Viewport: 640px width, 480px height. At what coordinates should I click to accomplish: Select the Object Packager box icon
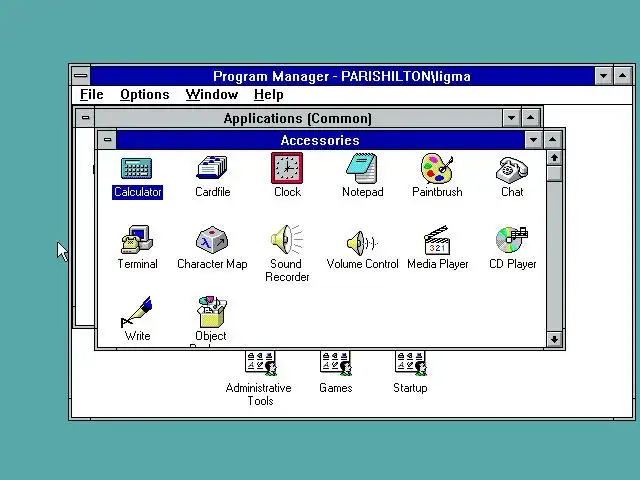(212, 312)
